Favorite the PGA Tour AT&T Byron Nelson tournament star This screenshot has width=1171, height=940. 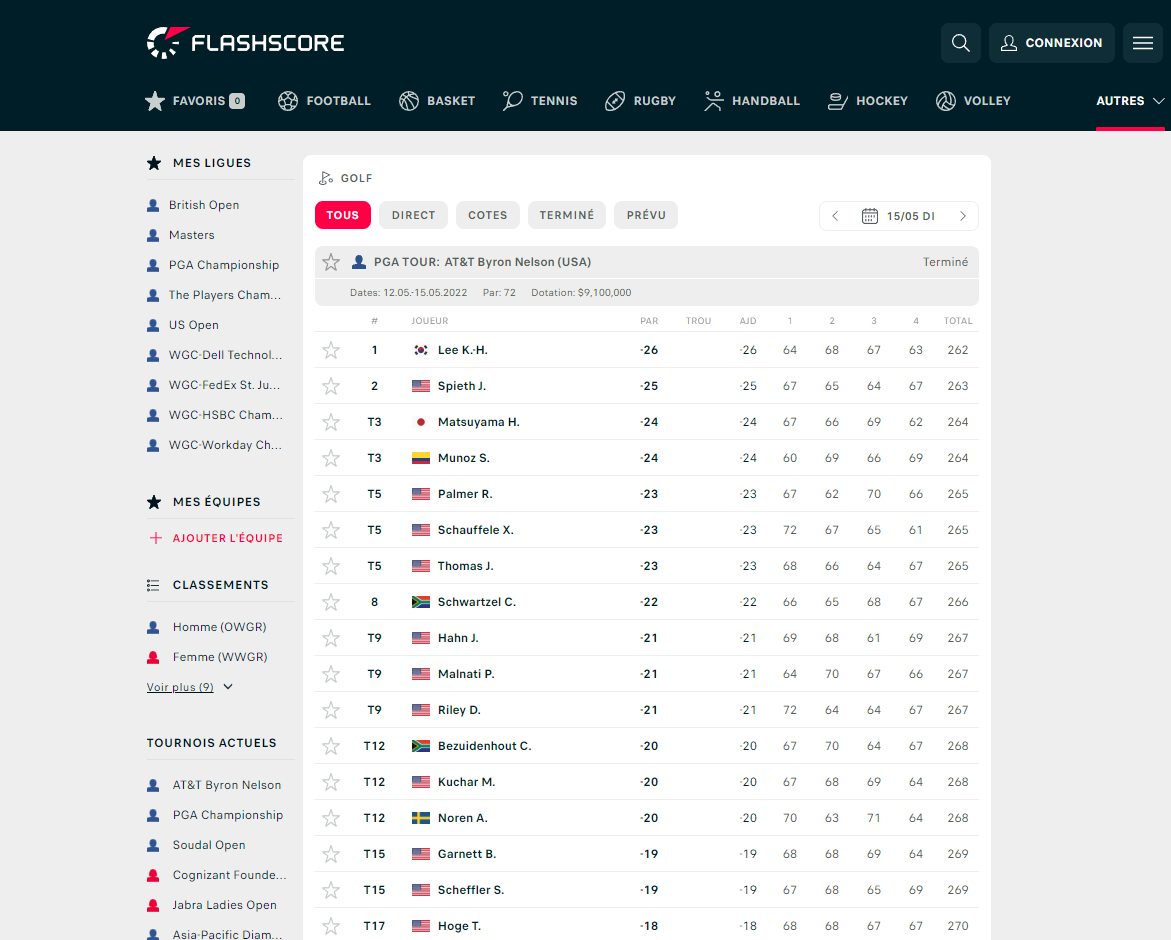point(331,262)
